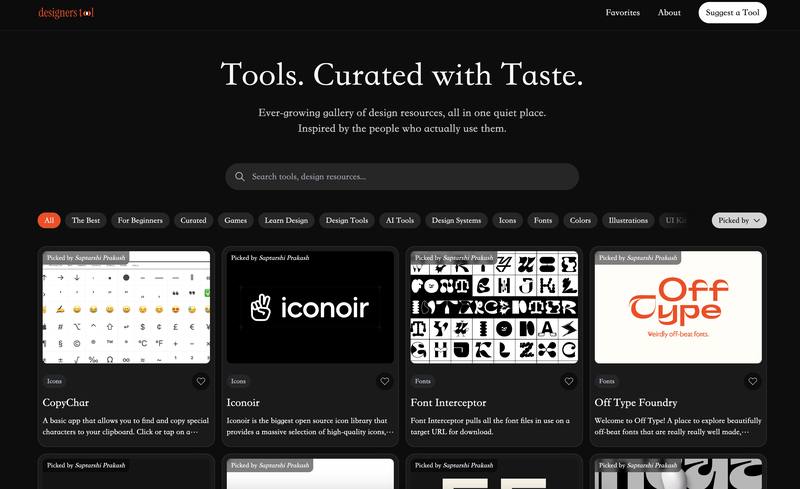Select the Fonts filter chip in category bar

click(543, 221)
